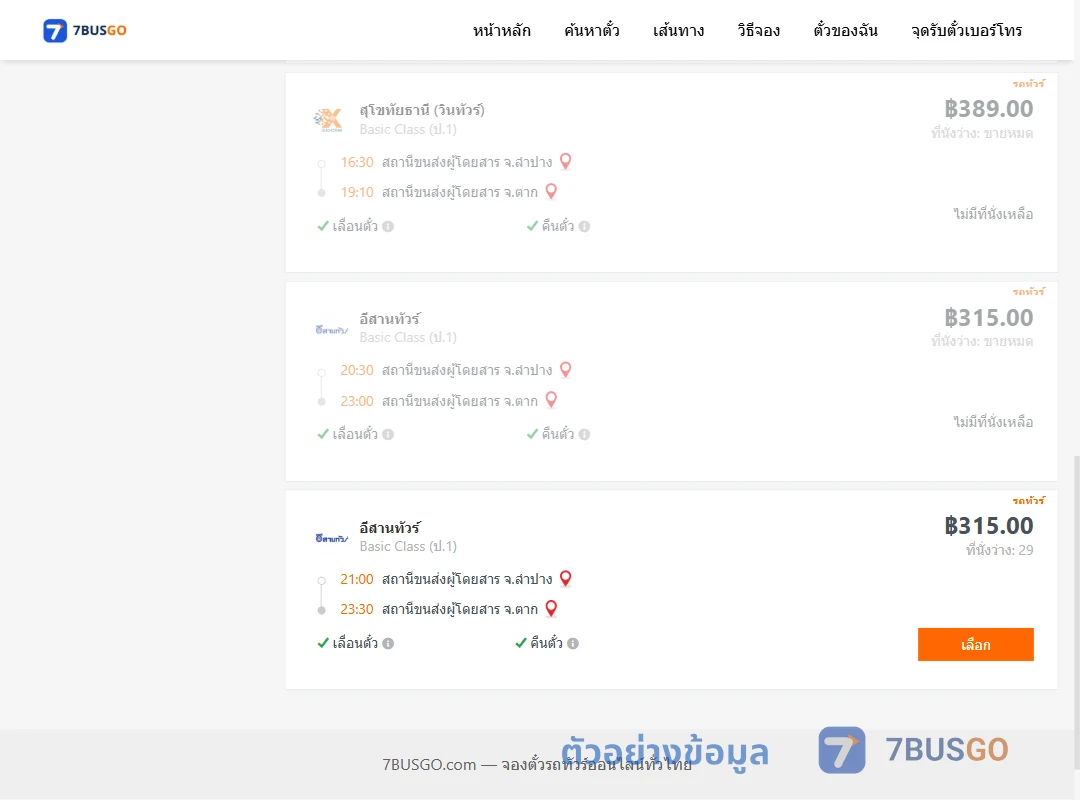Click map pin for 19:10 Tak arrival

(x=551, y=192)
